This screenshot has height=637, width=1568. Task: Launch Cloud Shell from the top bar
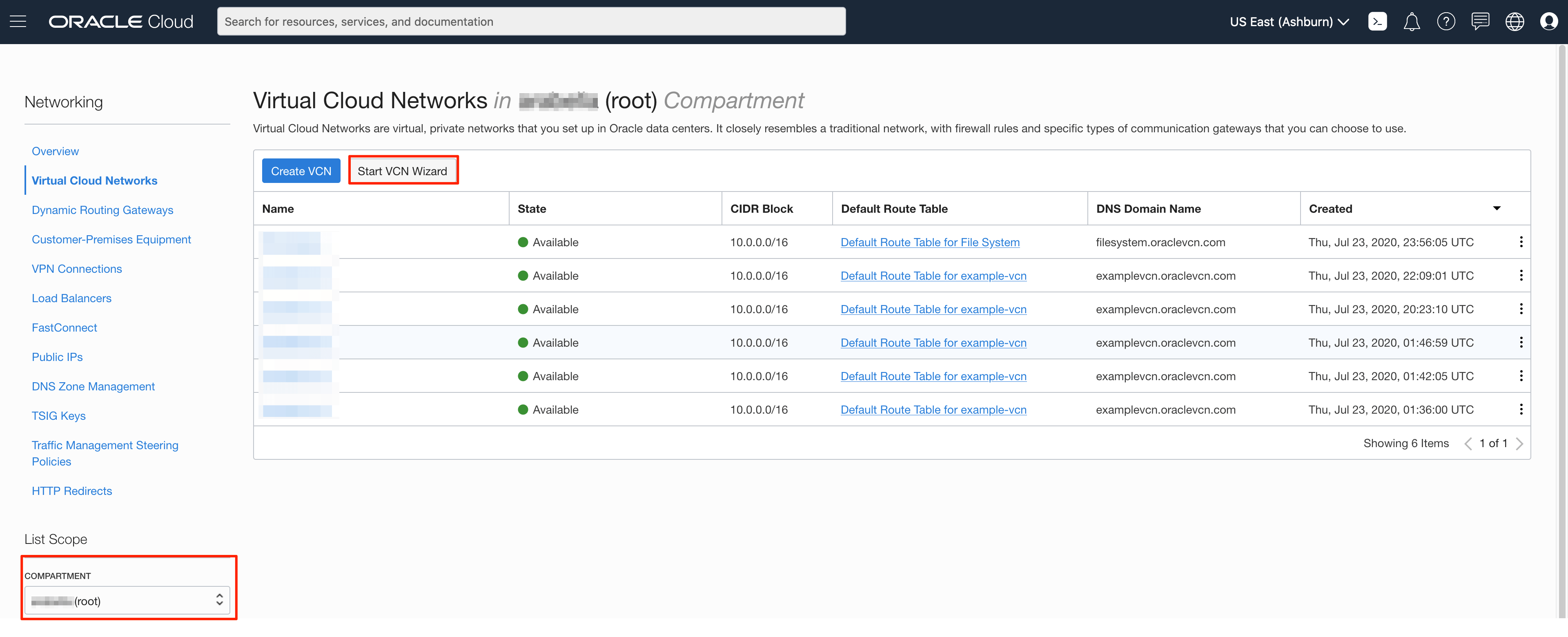[1377, 21]
